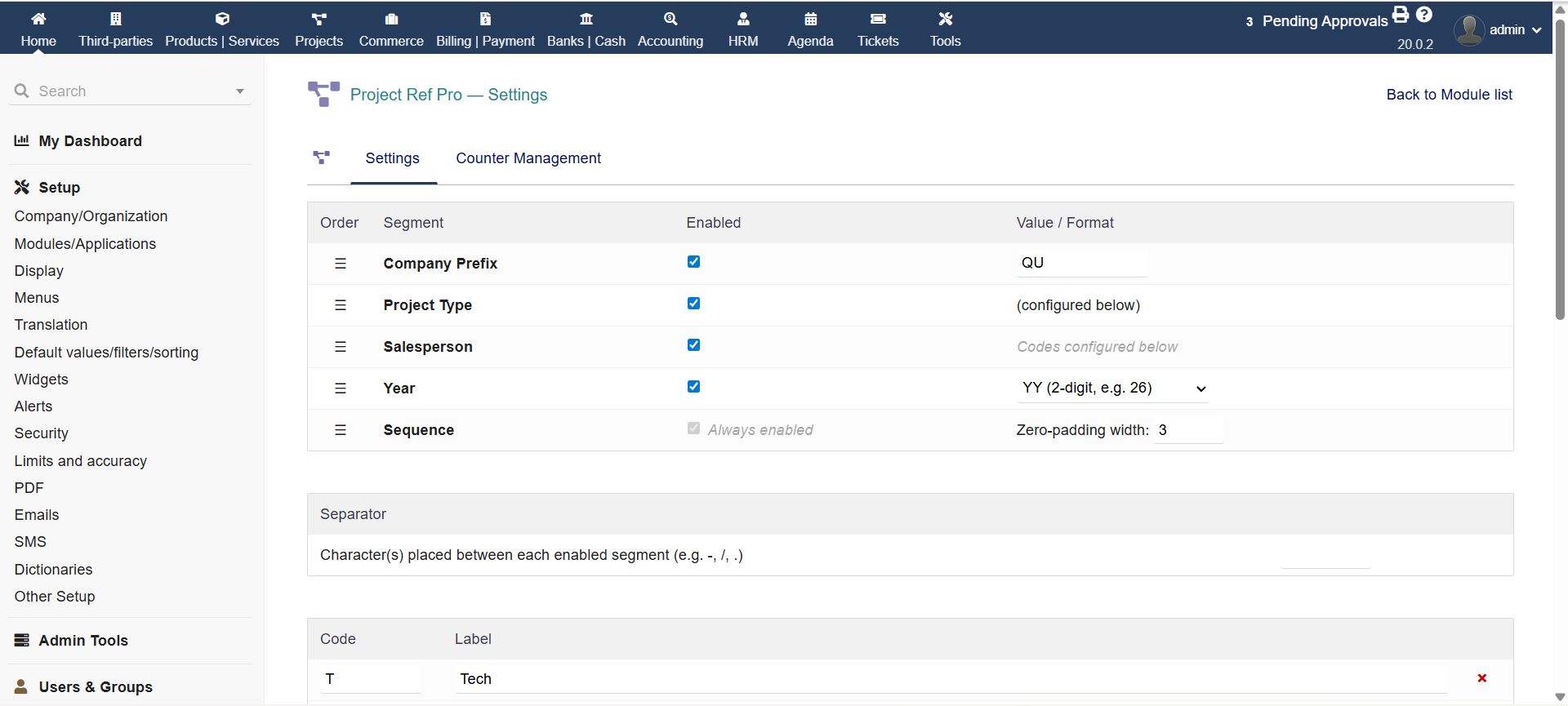This screenshot has width=1568, height=706.
Task: Click the Zero-padding width input field
Action: click(x=1188, y=430)
